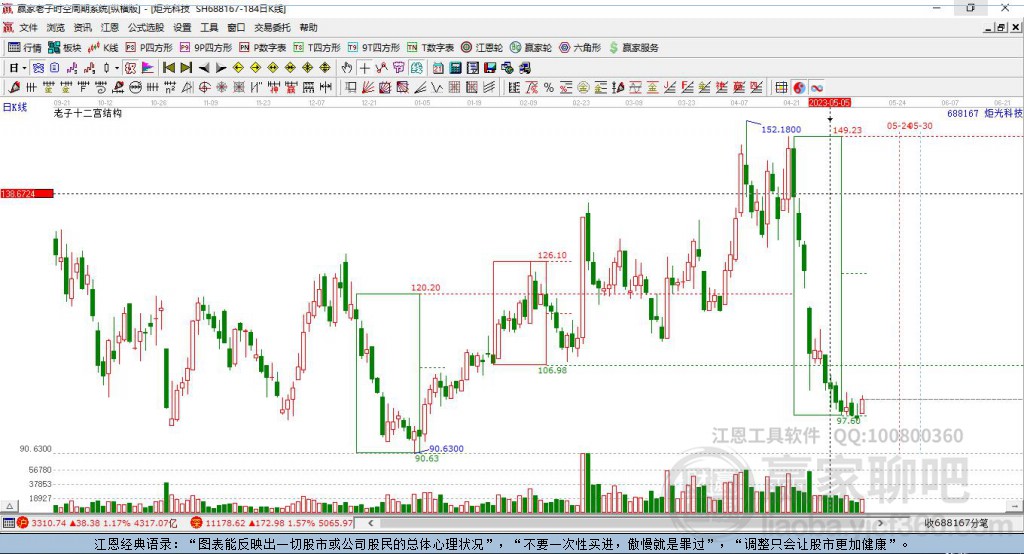Click the 90.6300 low price label
This screenshot has height=554, width=1024.
click(446, 448)
